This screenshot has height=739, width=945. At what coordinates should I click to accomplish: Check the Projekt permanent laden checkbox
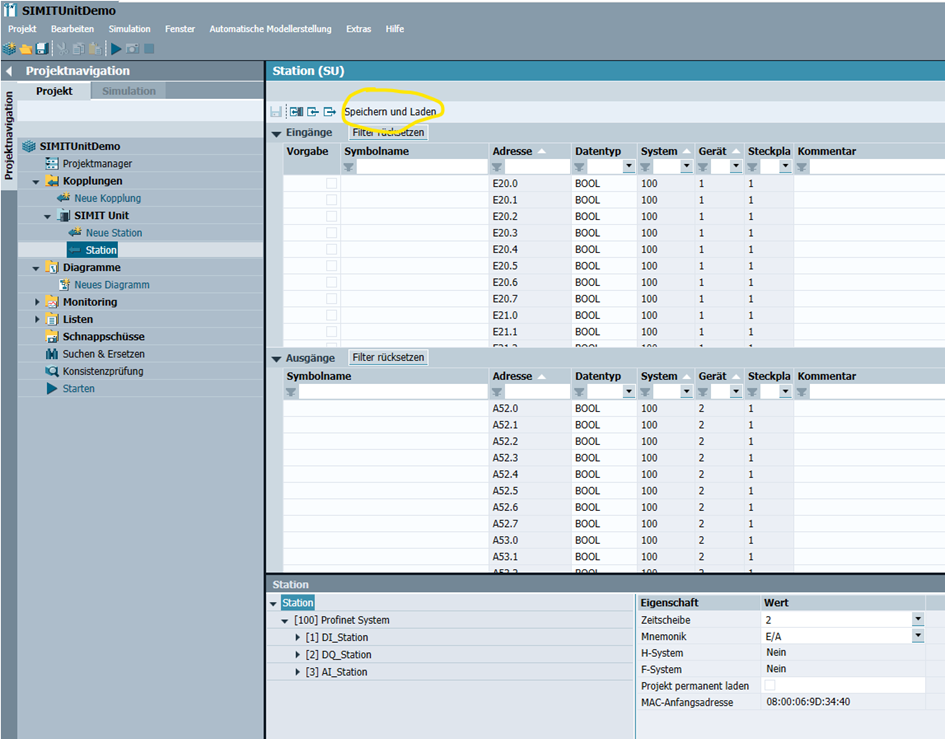coord(769,685)
